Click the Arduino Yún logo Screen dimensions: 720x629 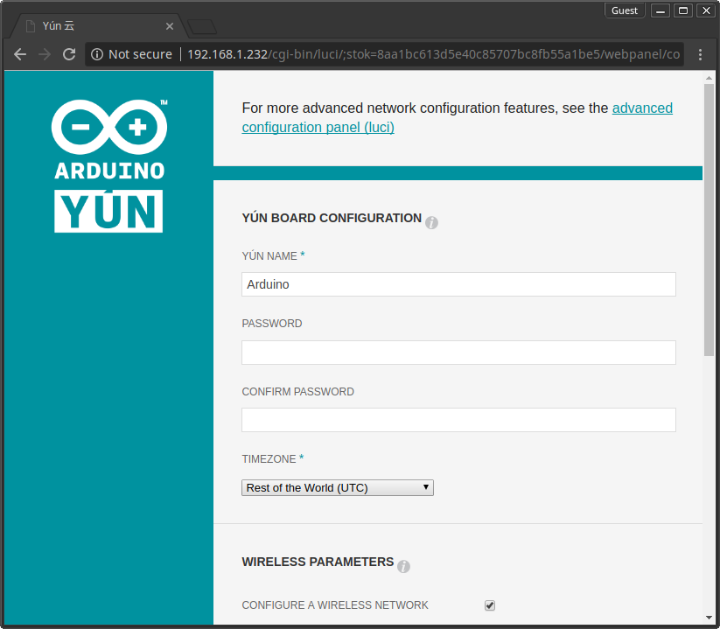[109, 166]
